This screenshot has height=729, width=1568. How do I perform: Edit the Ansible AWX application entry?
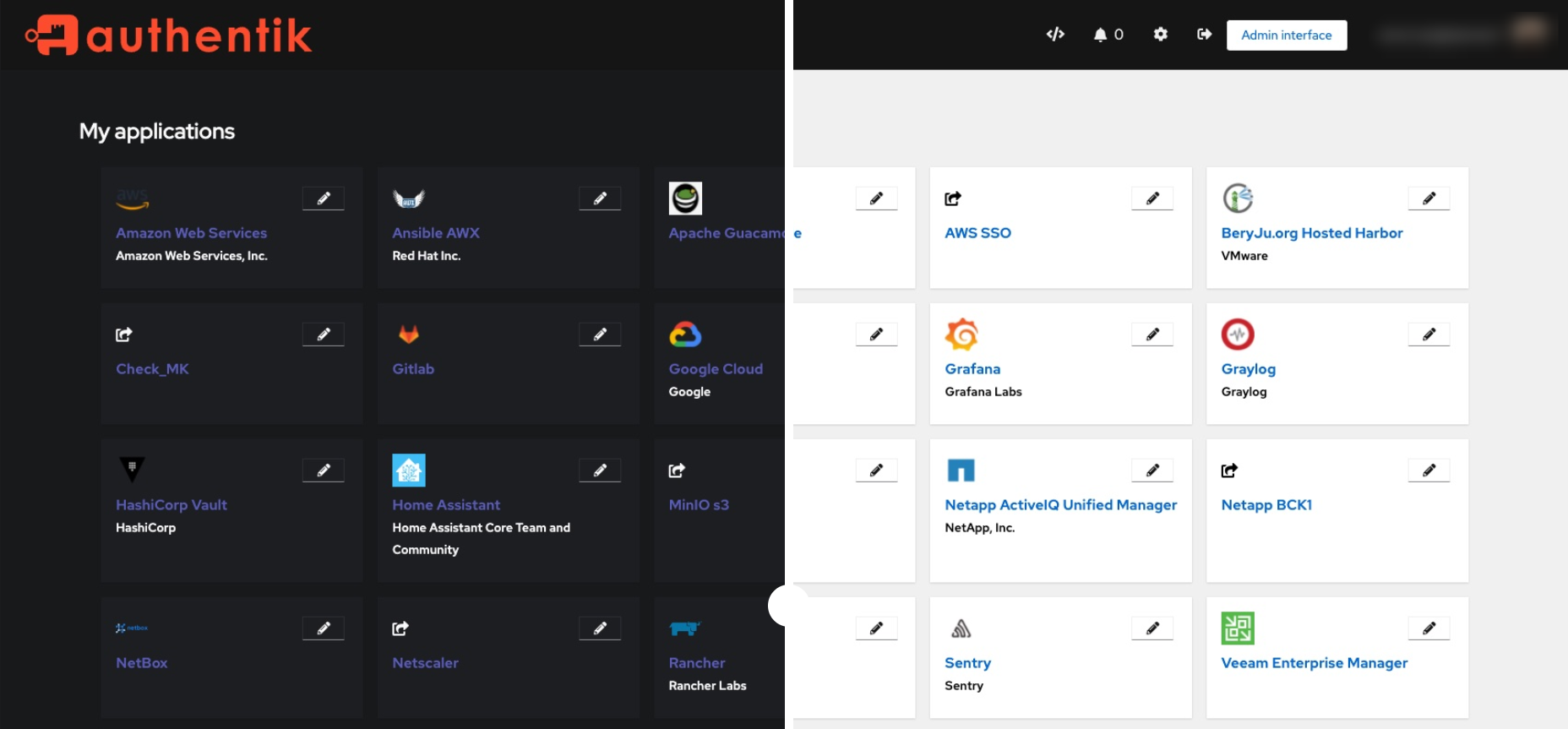(600, 199)
